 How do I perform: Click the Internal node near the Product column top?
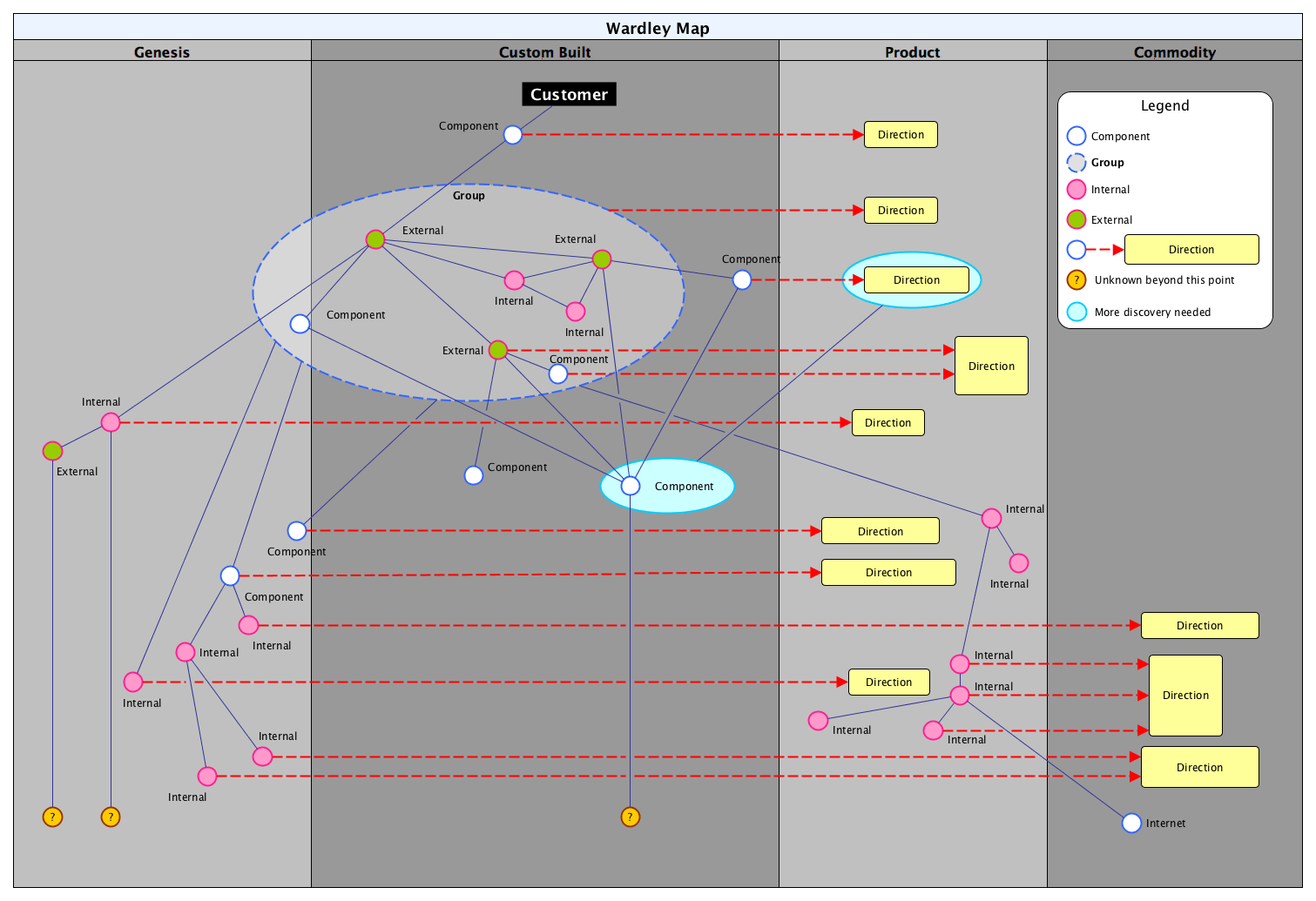click(992, 517)
